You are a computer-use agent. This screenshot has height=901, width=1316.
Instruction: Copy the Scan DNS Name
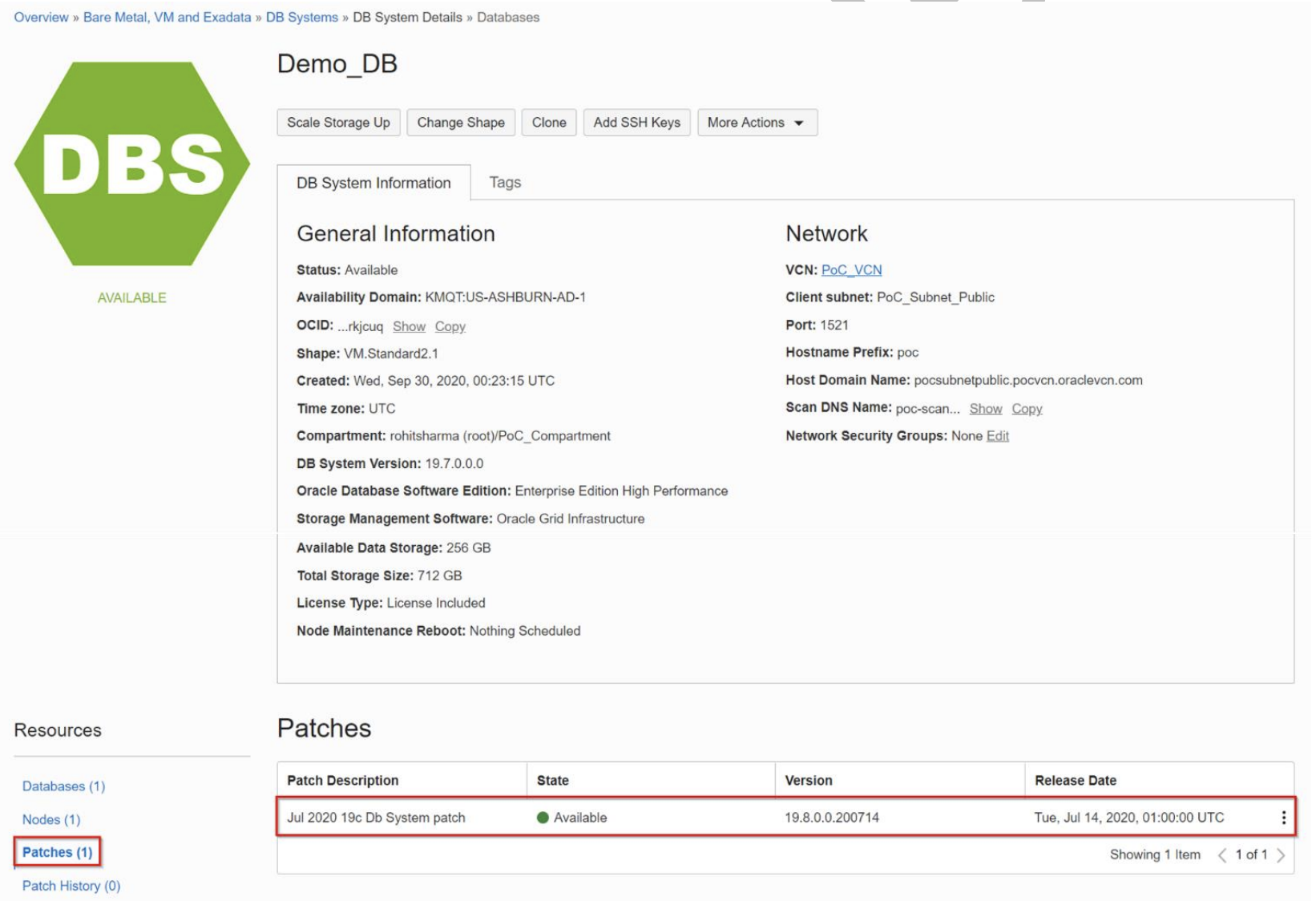pyautogui.click(x=1026, y=409)
